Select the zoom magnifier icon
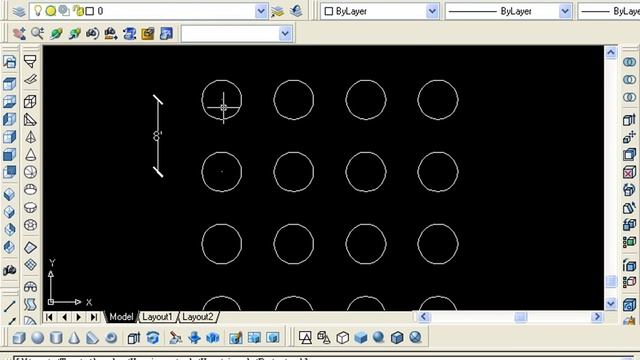This screenshot has width=640, height=360. [x=38, y=33]
